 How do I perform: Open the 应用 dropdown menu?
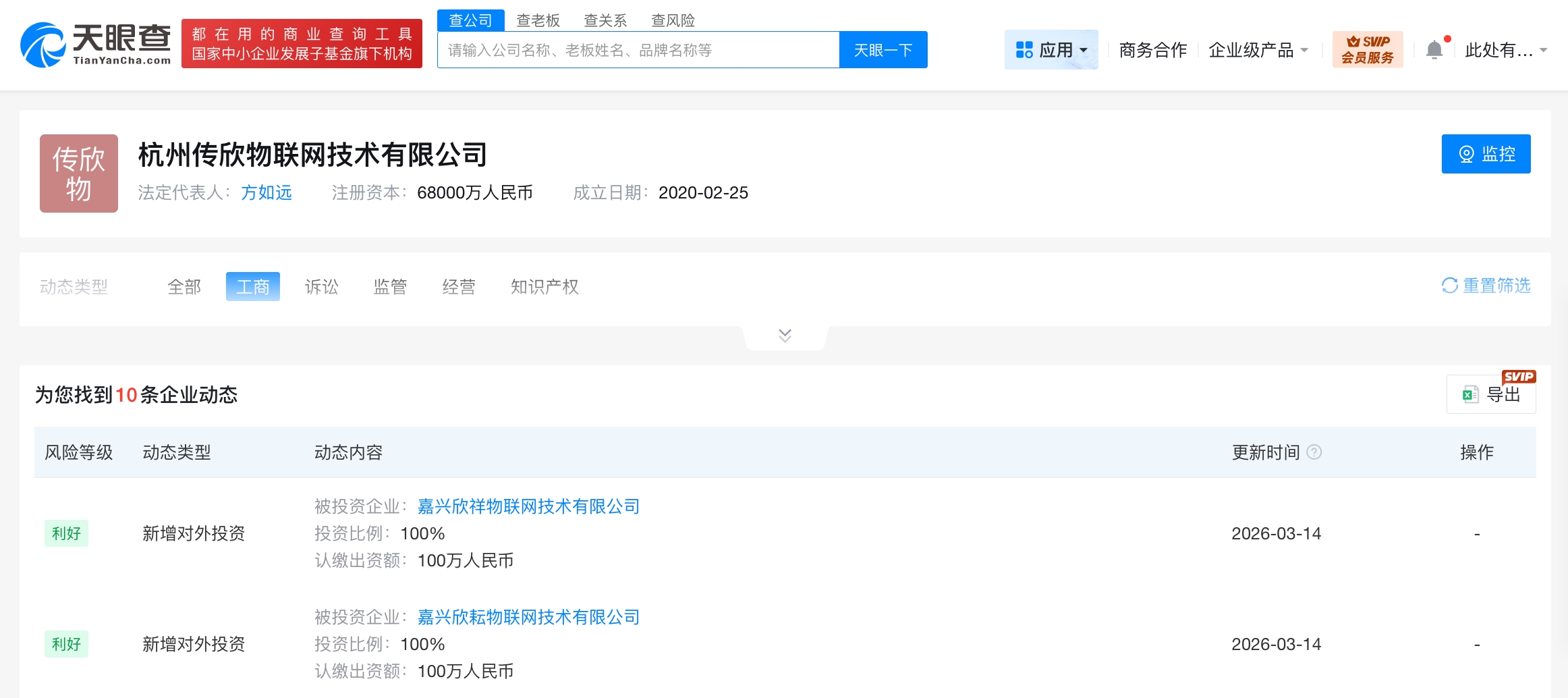pos(1051,50)
